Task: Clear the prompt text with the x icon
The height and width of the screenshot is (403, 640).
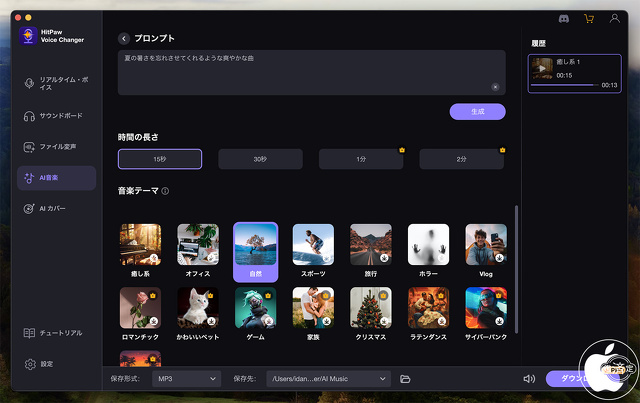Action: click(x=495, y=87)
